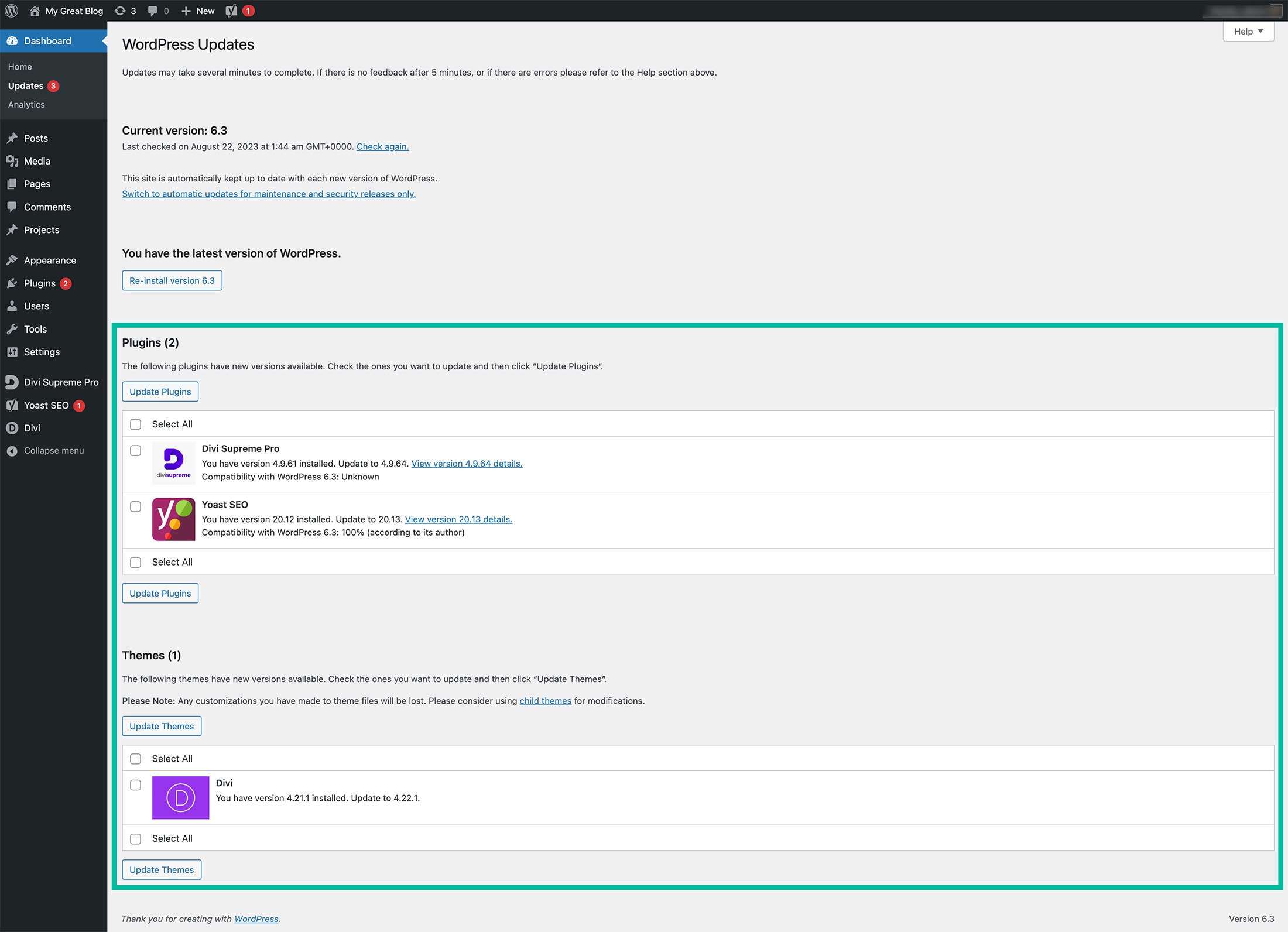Click the Divi Supreme Pro plugin logo
Image resolution: width=1288 pixels, height=932 pixels.
pyautogui.click(x=173, y=463)
